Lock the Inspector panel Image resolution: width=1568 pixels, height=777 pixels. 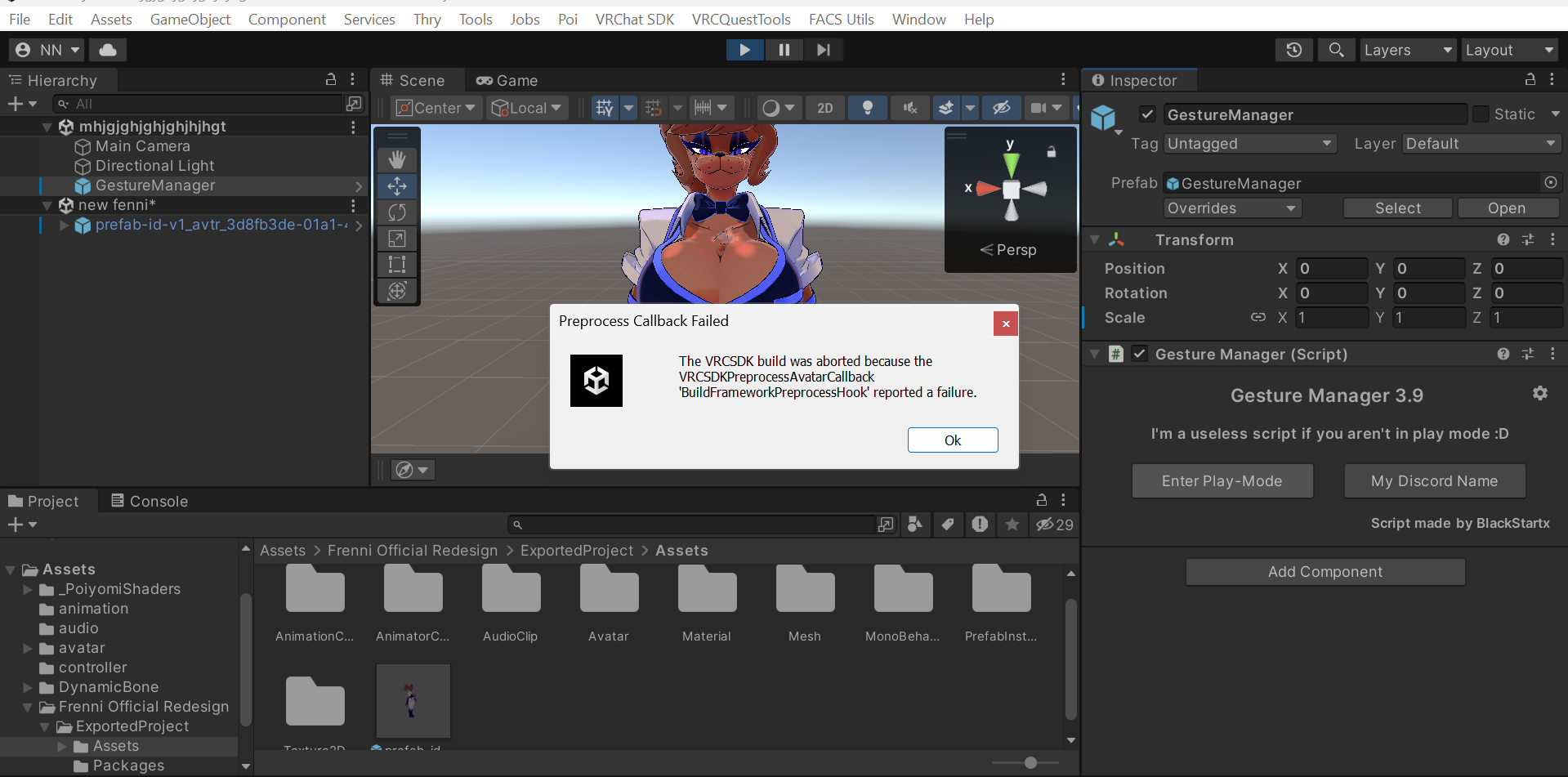(1530, 79)
